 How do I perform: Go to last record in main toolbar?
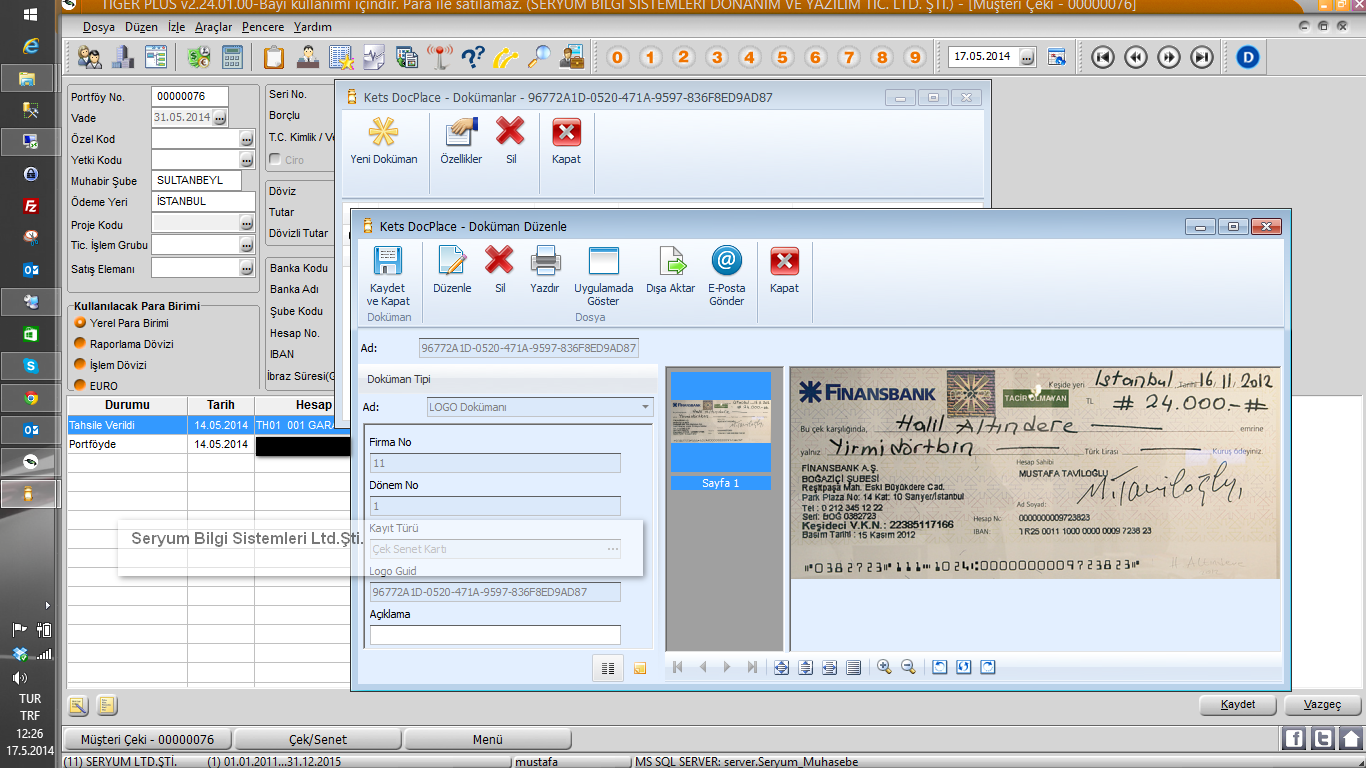(x=1202, y=57)
